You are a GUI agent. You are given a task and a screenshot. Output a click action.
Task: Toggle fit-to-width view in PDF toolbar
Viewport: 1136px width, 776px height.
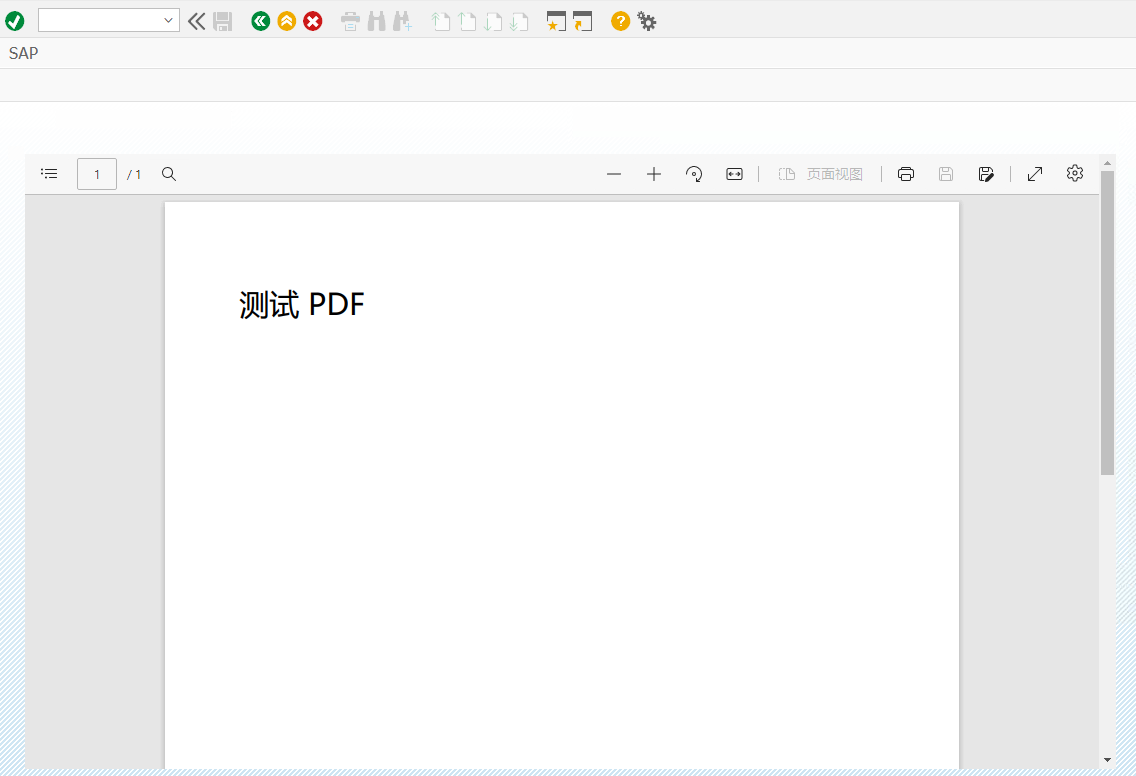tap(735, 174)
